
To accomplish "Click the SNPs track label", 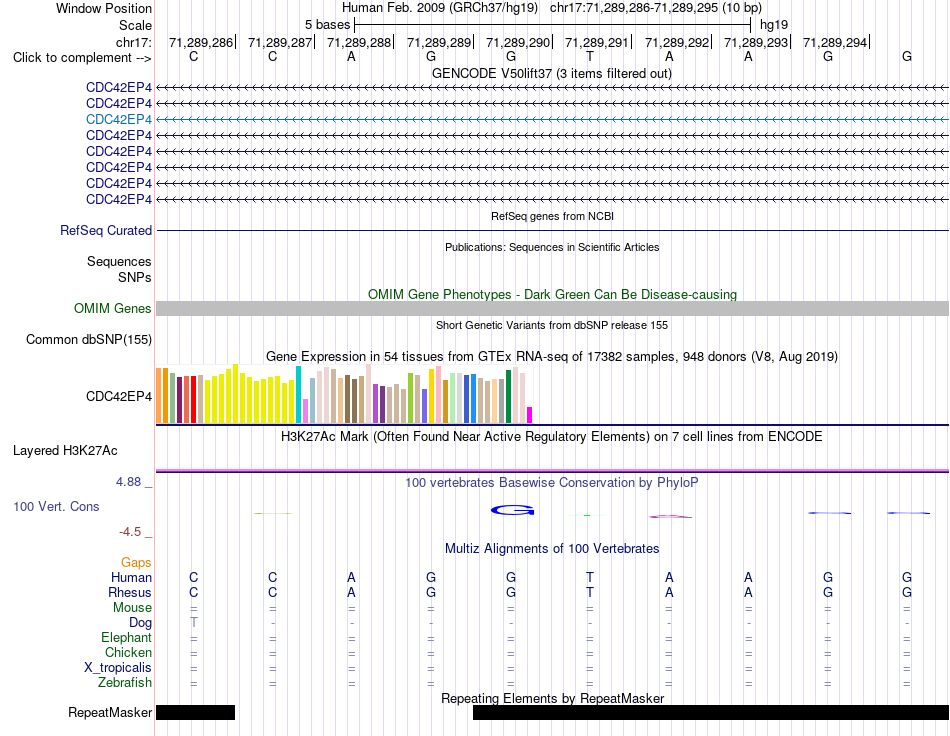I will [135, 277].
